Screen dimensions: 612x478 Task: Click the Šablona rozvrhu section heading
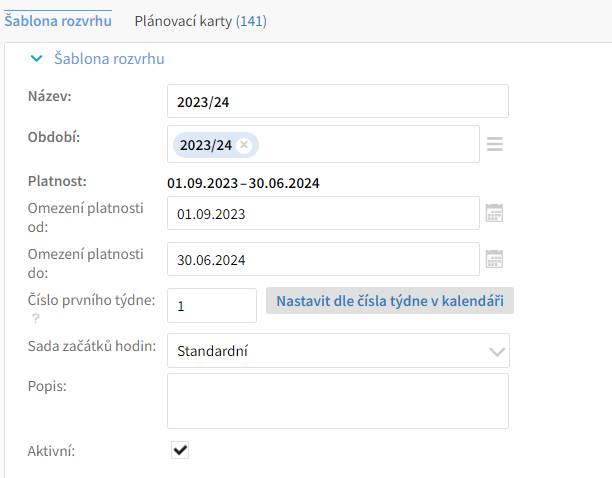click(109, 59)
